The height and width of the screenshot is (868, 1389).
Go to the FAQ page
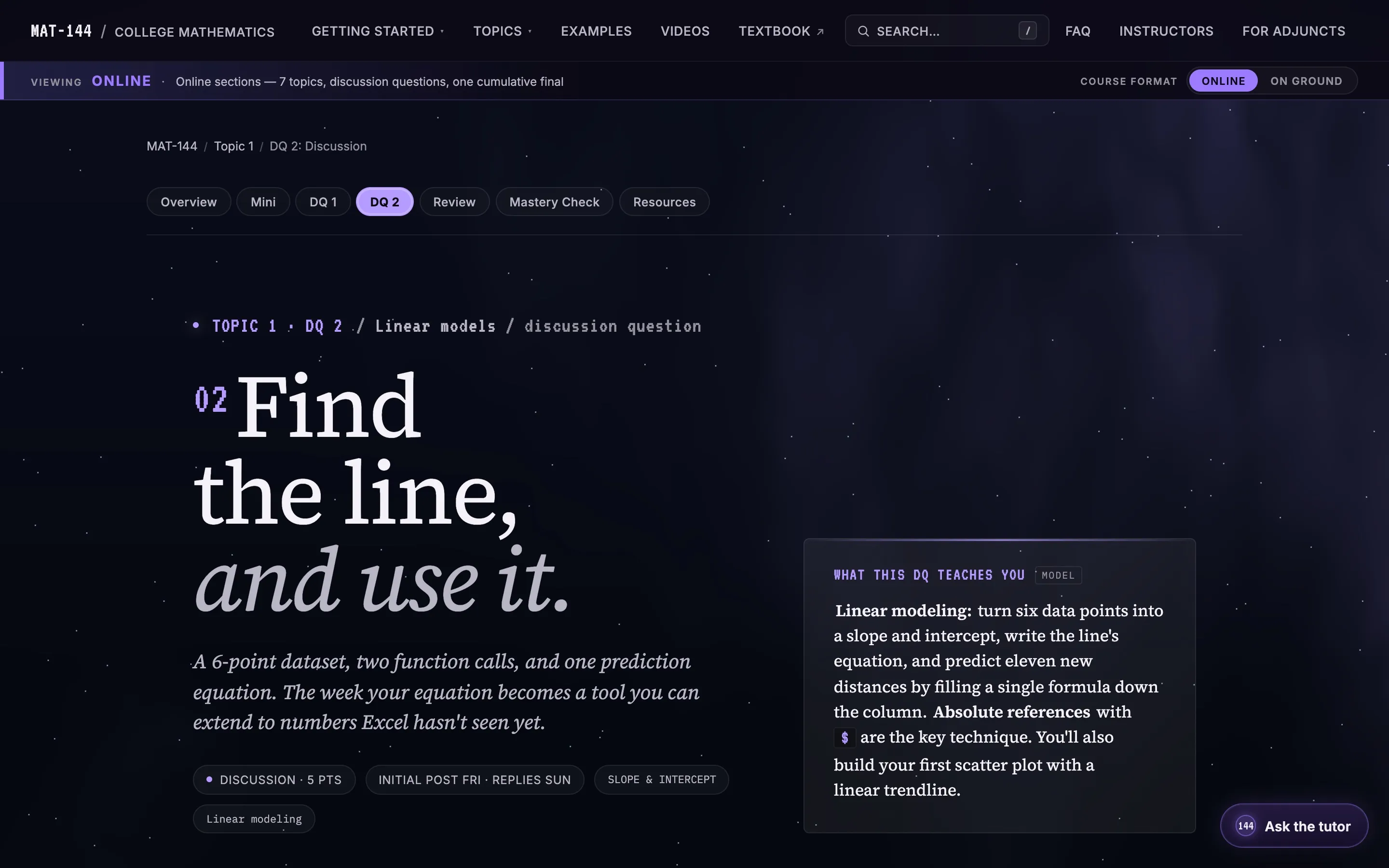point(1077,31)
